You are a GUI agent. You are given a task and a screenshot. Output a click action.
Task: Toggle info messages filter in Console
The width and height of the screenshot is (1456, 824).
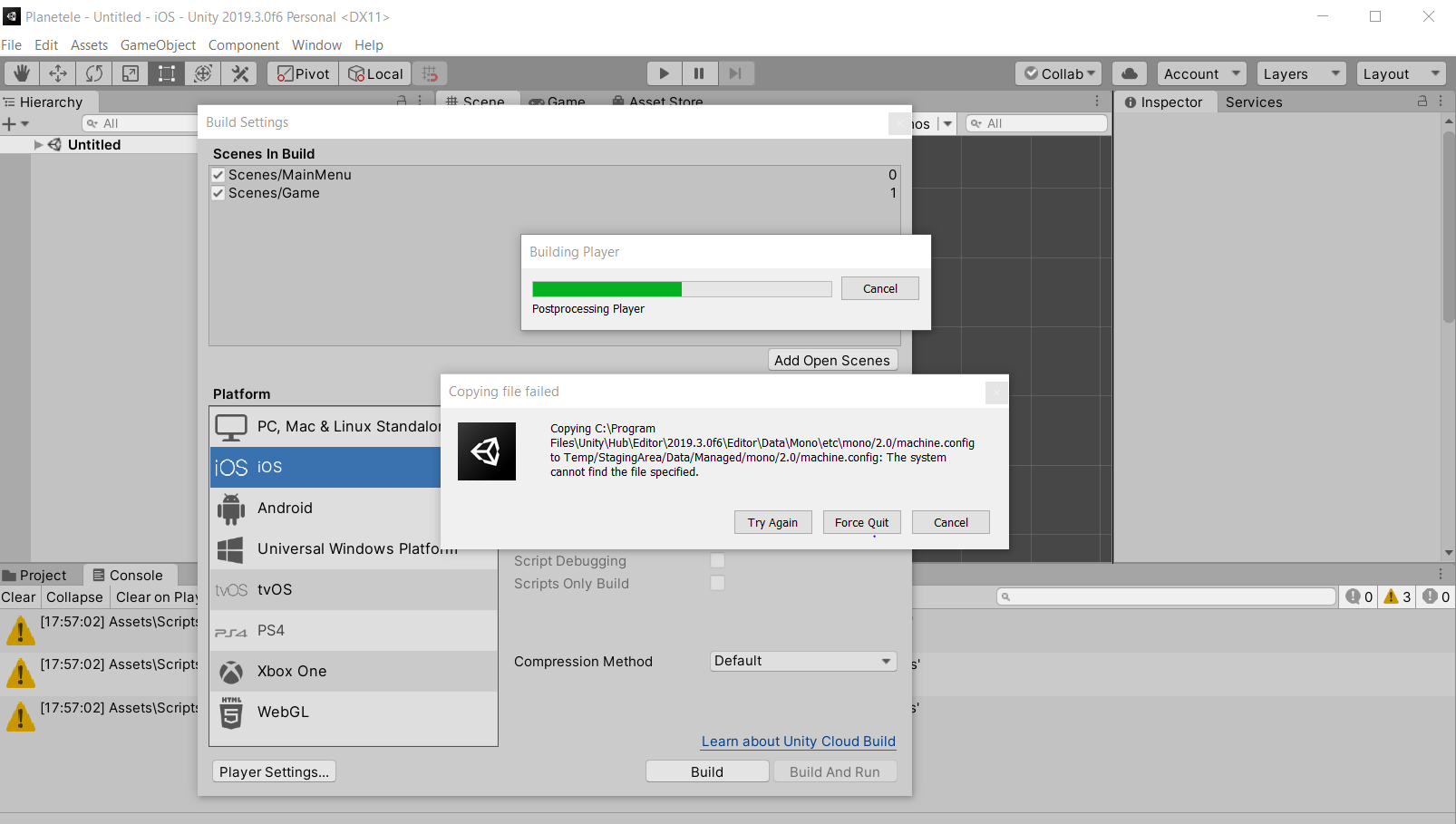pos(1359,596)
